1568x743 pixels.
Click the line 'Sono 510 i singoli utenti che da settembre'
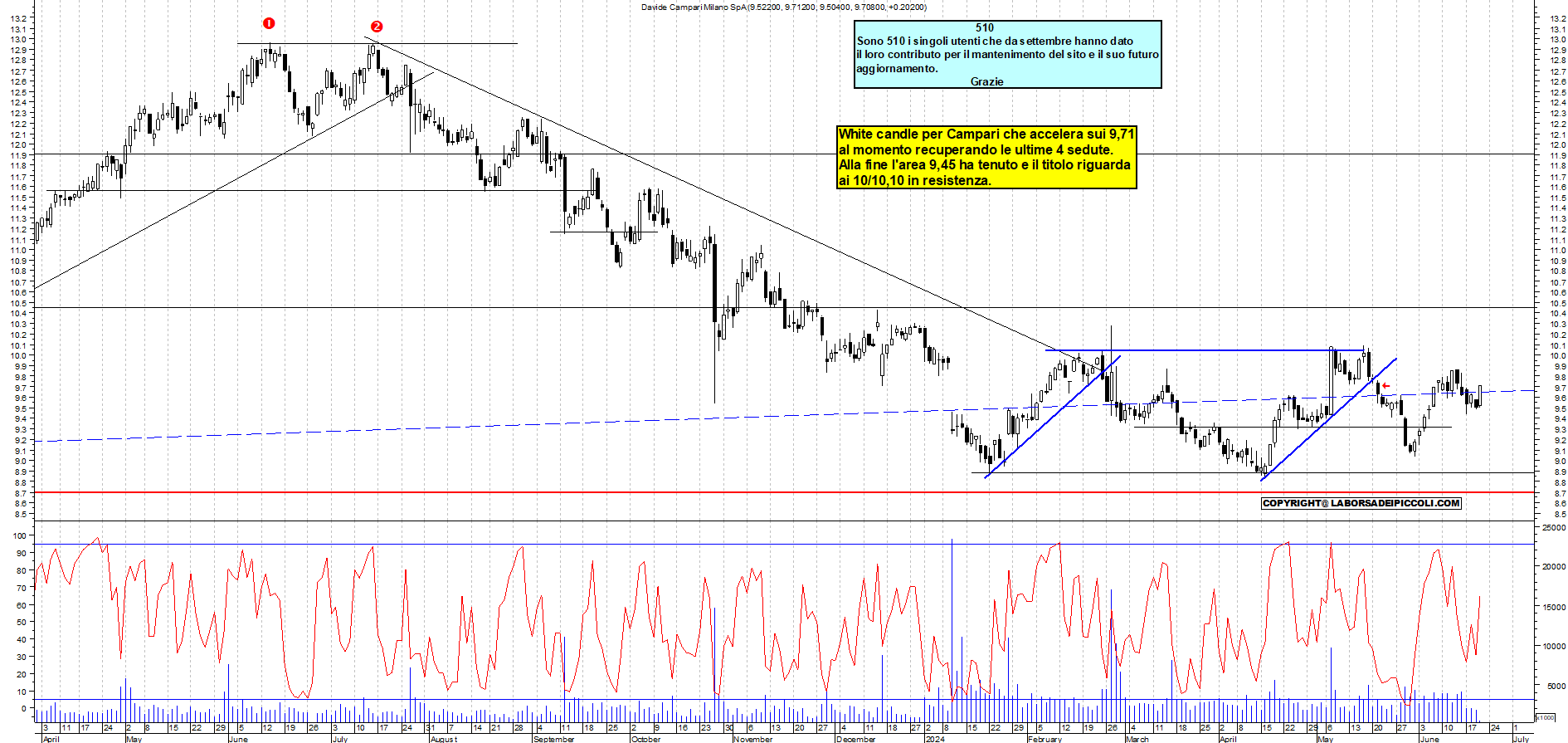coord(995,41)
